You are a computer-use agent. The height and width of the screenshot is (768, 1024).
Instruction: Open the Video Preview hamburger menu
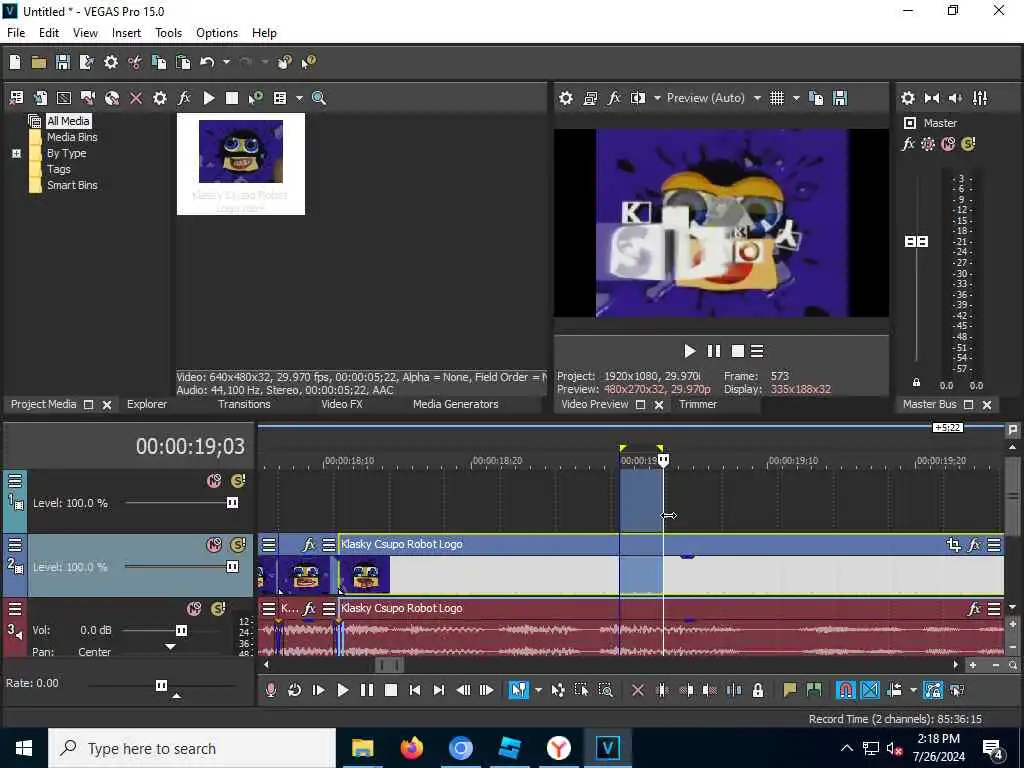pyautogui.click(x=757, y=351)
